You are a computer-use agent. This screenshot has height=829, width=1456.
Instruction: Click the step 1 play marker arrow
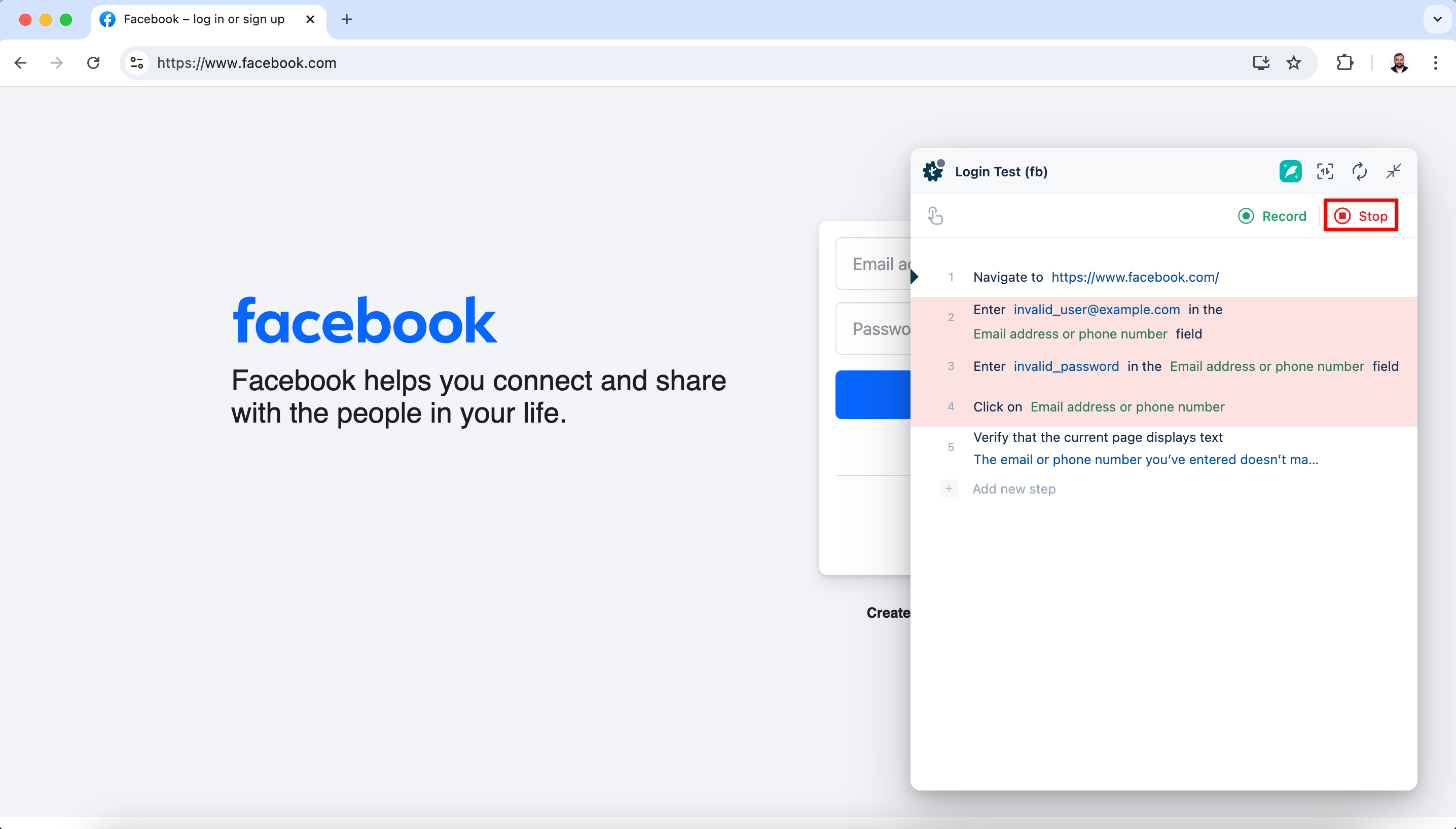click(x=914, y=277)
